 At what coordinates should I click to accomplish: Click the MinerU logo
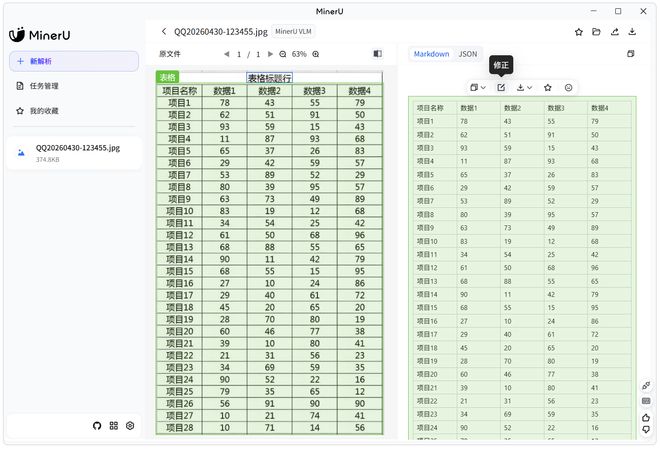40,35
